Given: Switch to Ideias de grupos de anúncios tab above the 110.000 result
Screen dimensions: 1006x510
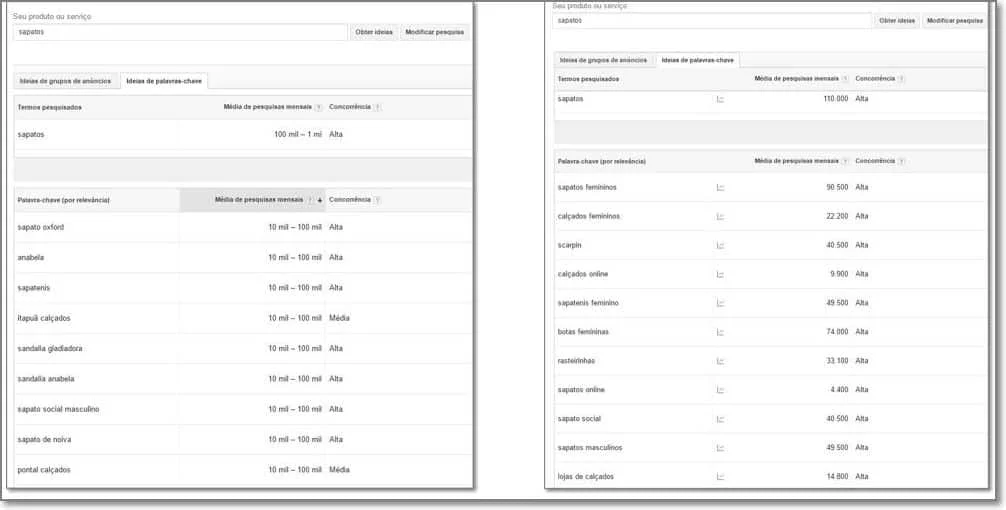Looking at the screenshot, I should pos(603,60).
